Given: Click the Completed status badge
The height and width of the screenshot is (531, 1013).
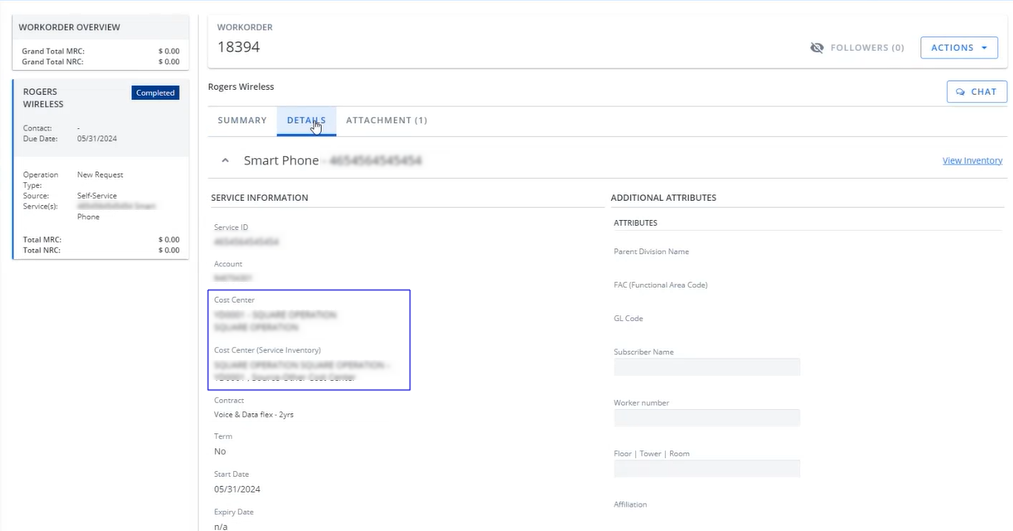Looking at the screenshot, I should [155, 93].
